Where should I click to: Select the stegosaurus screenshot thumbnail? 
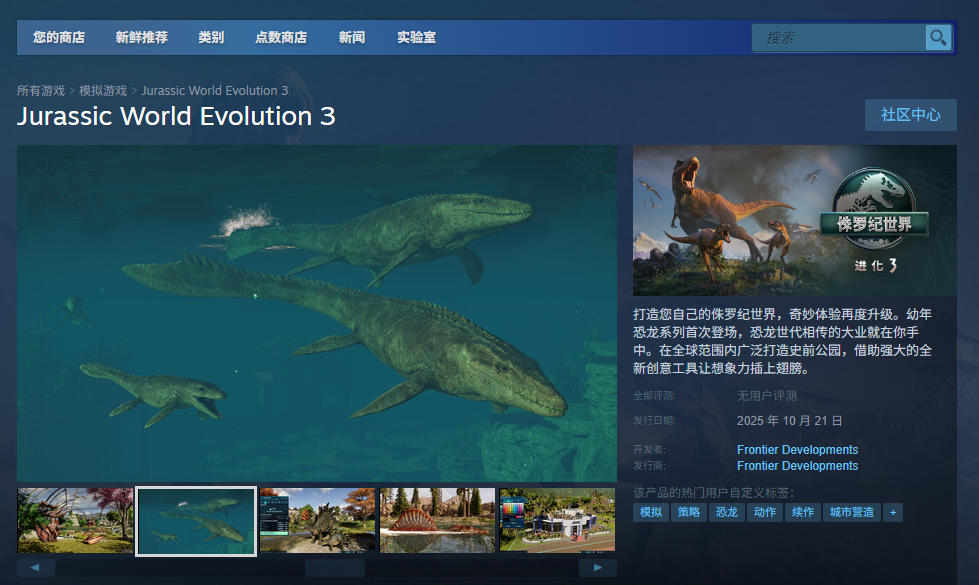pyautogui.click(x=317, y=520)
